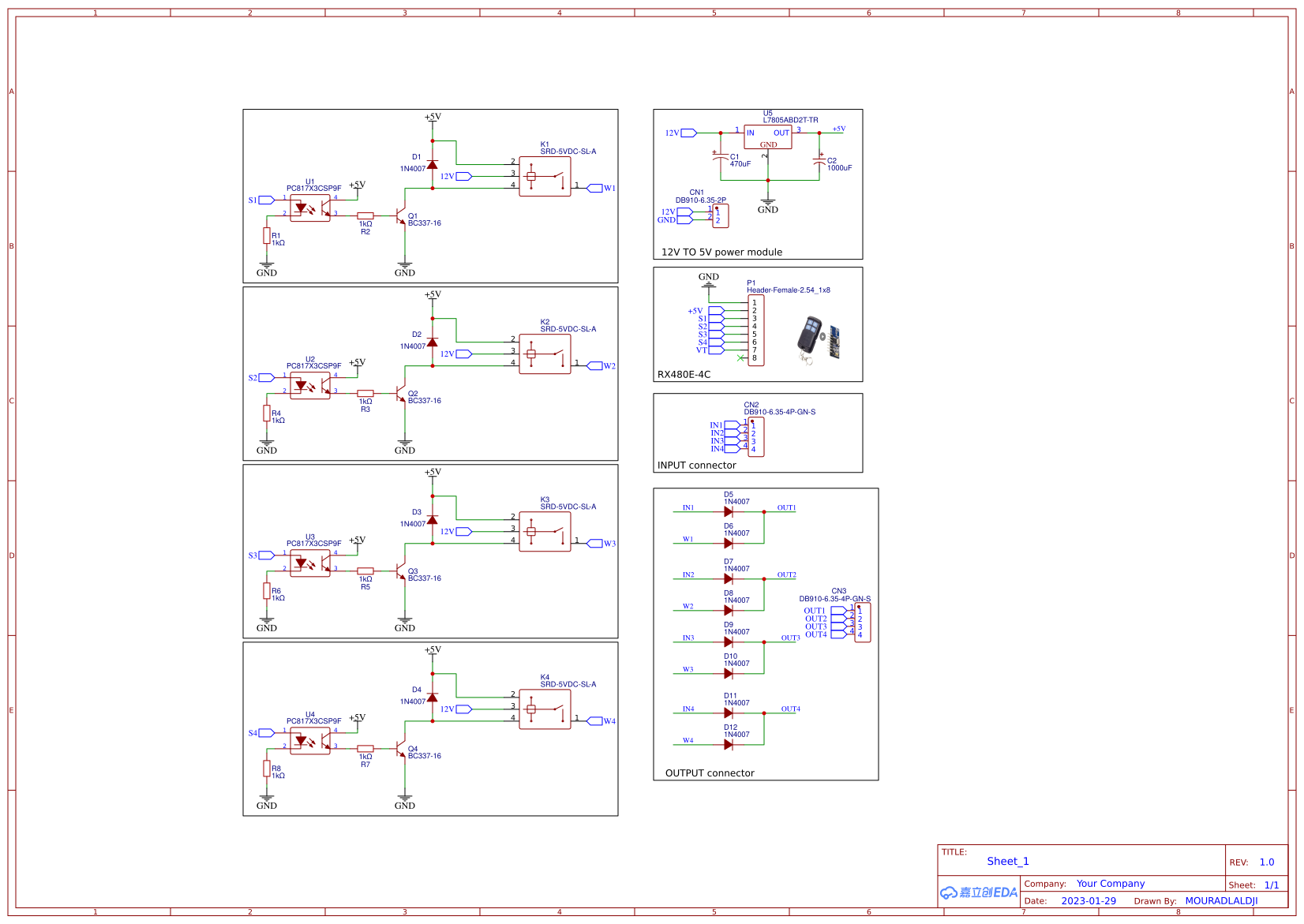Screen dimensions: 1304x924
Task: Click the Sheet_1 title text
Action: click(x=1007, y=861)
